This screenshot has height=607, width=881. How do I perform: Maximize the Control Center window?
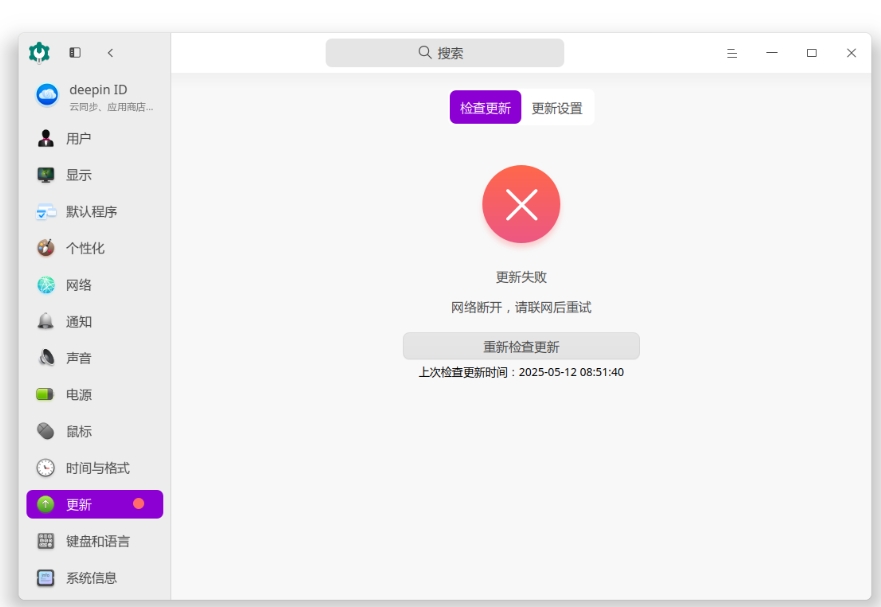tap(812, 53)
